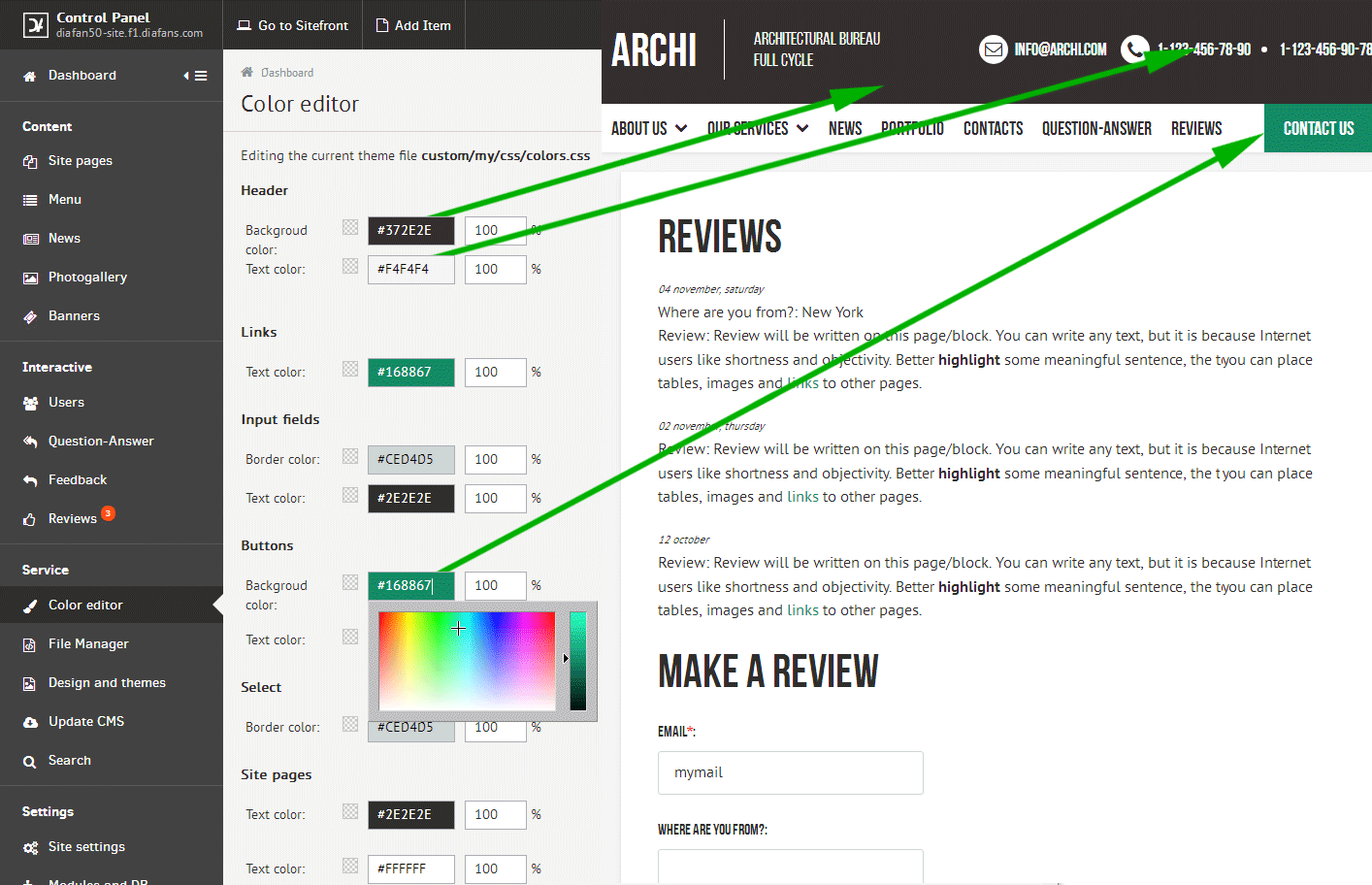Click the Users icon

click(x=30, y=403)
